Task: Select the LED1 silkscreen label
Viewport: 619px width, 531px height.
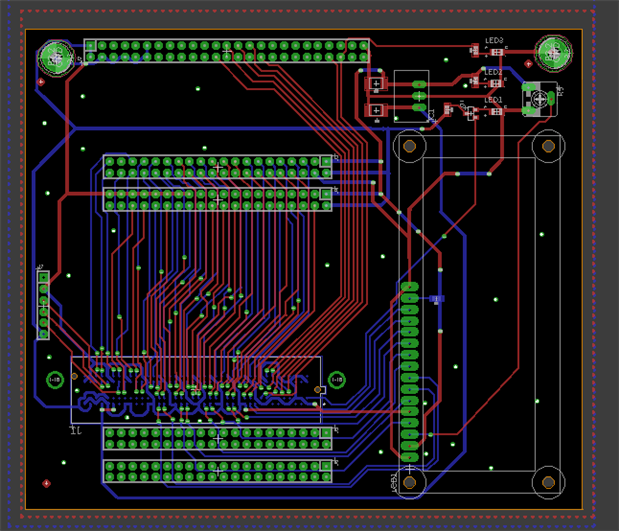Action: point(493,100)
